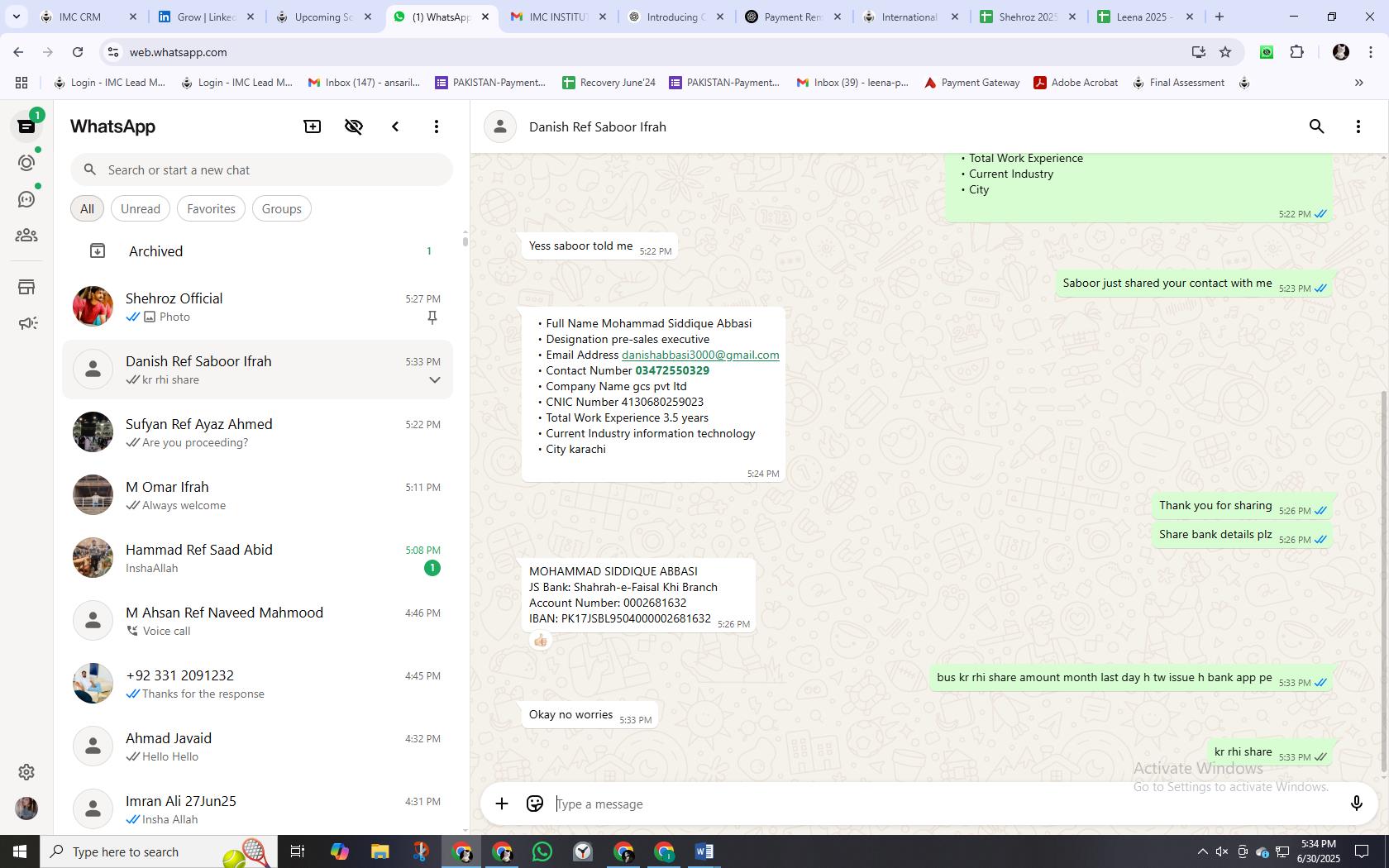
Task: Open conversation three-dot menu
Action: 1358,126
